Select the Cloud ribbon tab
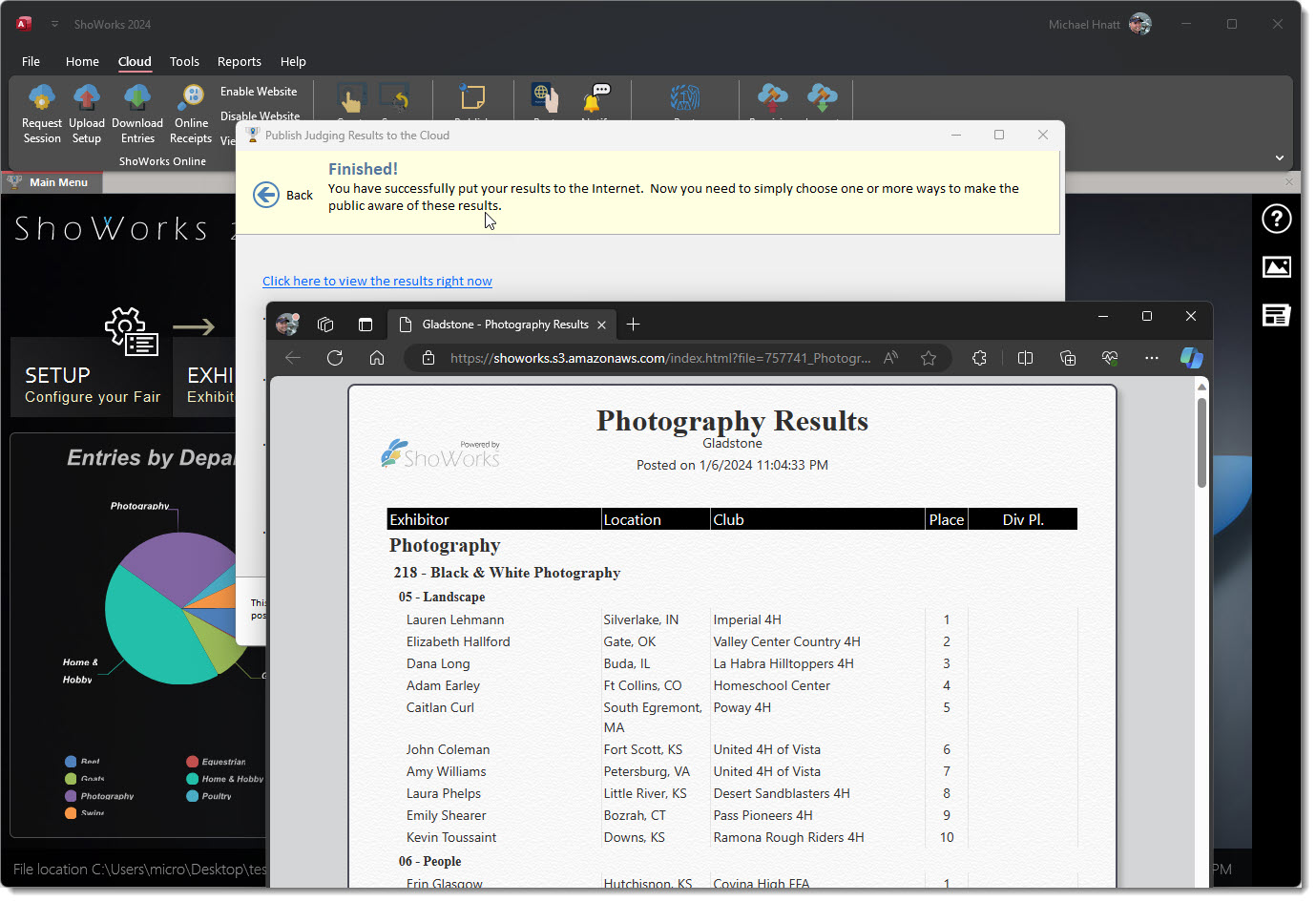1316x902 pixels. [x=135, y=61]
